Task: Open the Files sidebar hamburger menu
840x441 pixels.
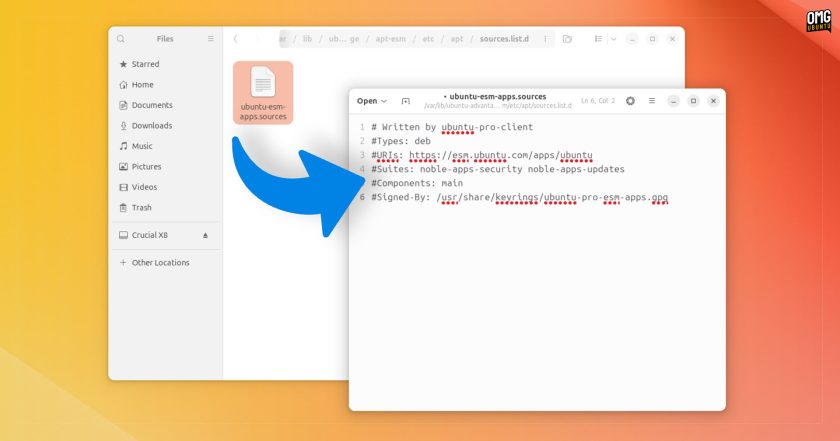Action: coord(211,39)
